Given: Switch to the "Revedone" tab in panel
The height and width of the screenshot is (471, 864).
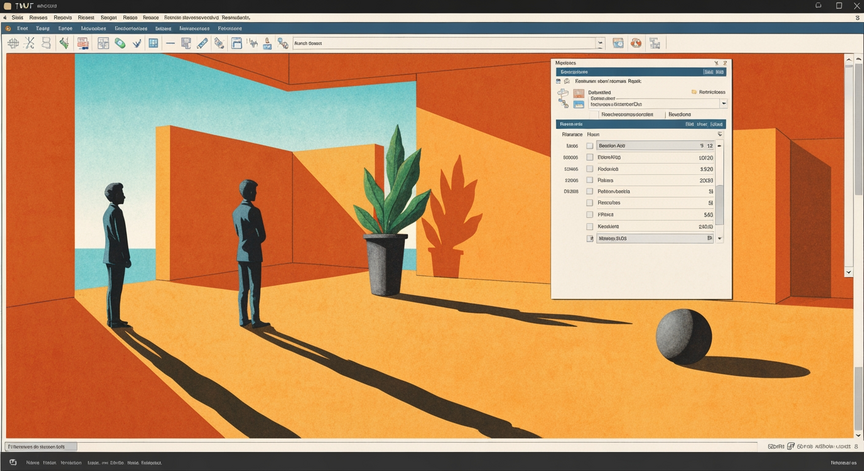Looking at the screenshot, I should 679,115.
